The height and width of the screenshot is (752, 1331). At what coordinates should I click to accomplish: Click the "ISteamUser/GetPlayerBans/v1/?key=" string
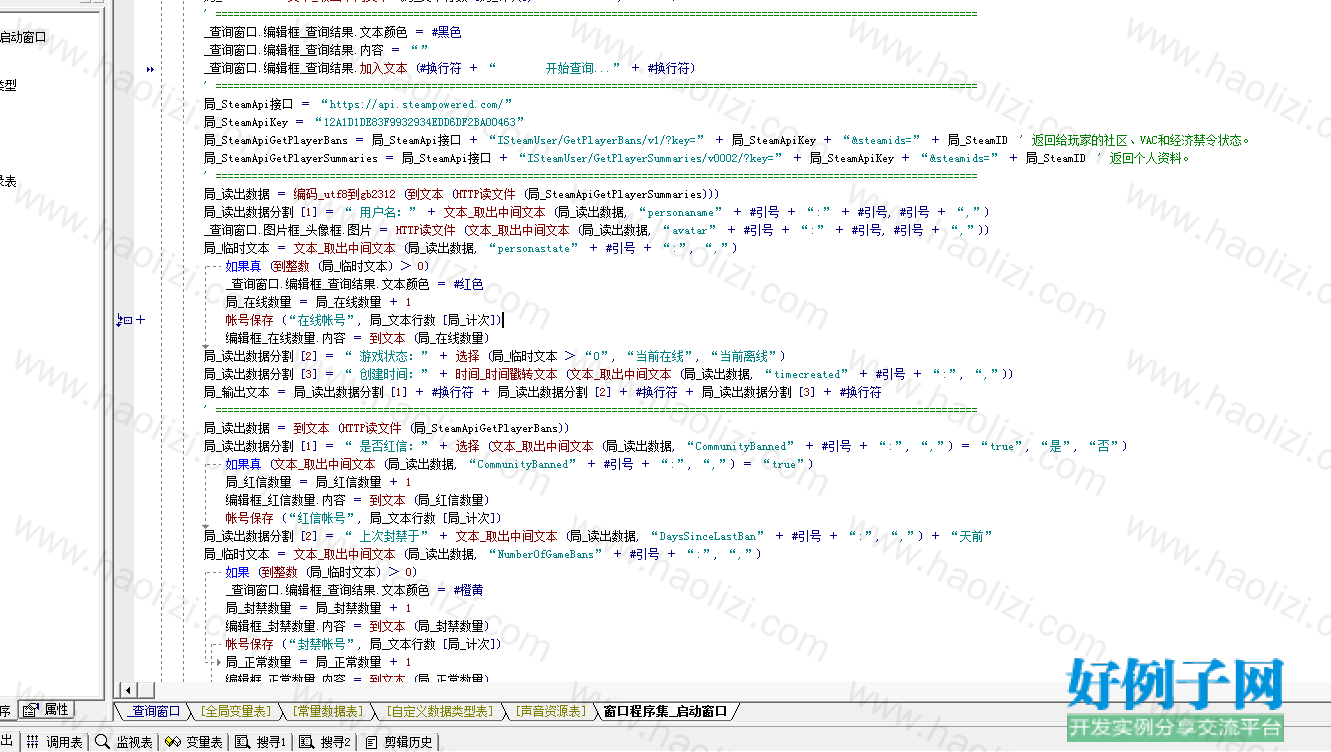click(x=597, y=140)
